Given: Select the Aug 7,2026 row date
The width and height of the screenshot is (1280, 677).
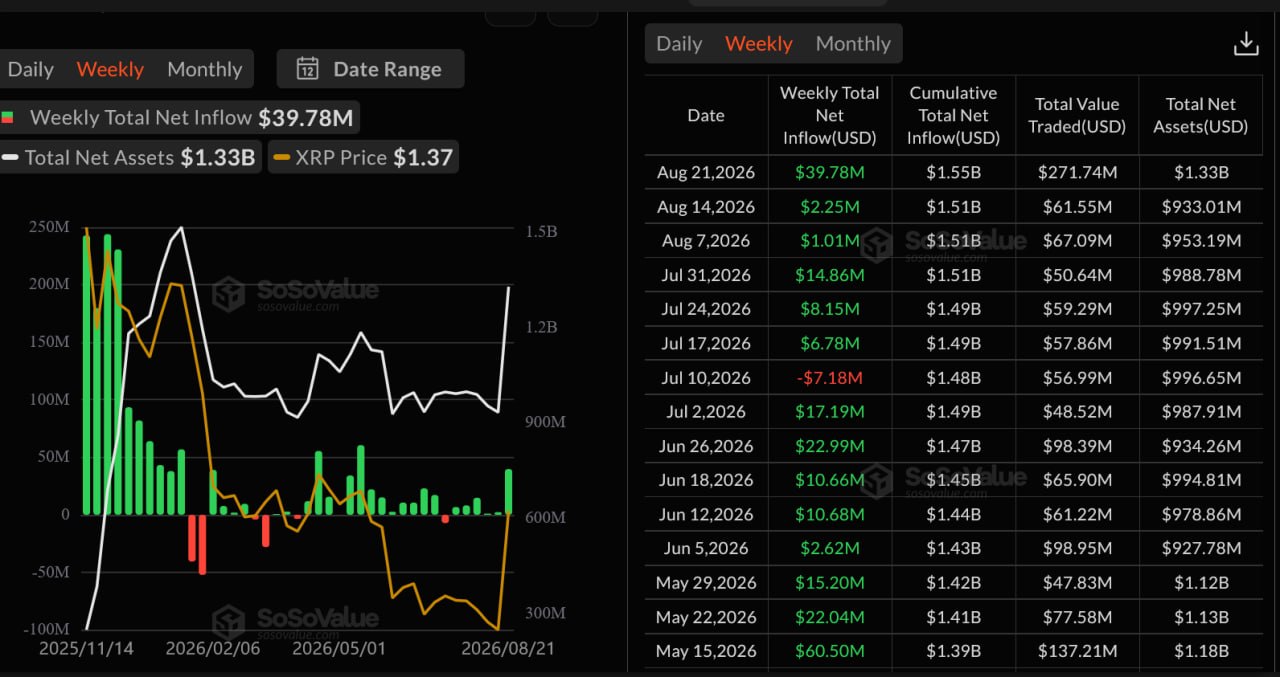Looking at the screenshot, I should pyautogui.click(x=706, y=241).
